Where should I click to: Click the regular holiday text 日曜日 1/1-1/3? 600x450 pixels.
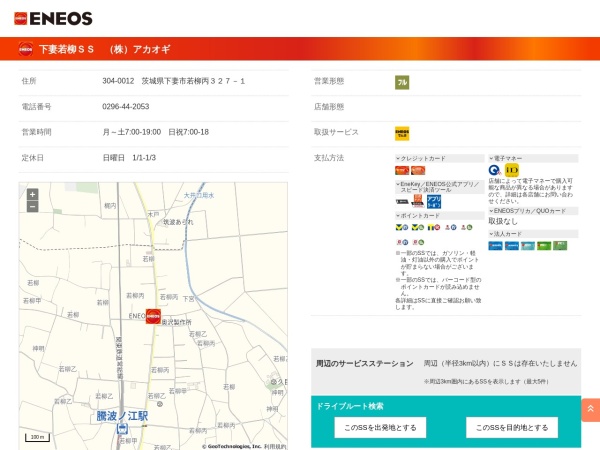[x=129, y=158]
